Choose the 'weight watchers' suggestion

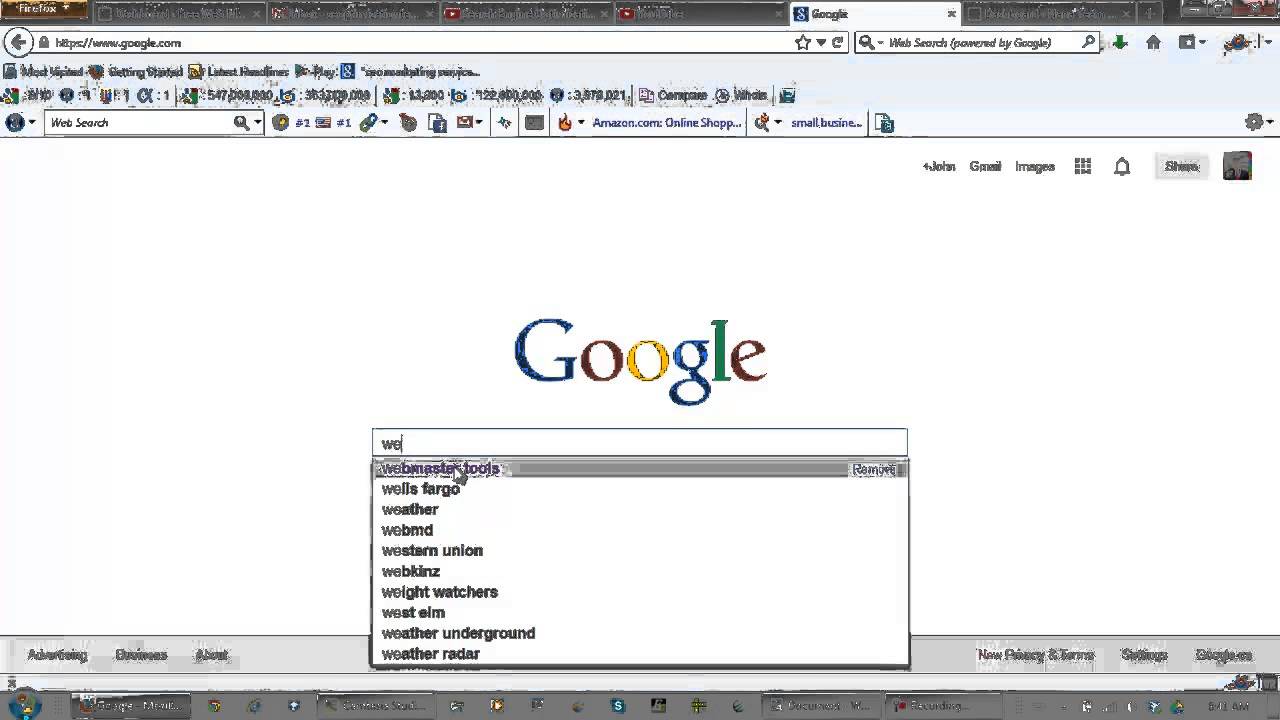(640, 592)
